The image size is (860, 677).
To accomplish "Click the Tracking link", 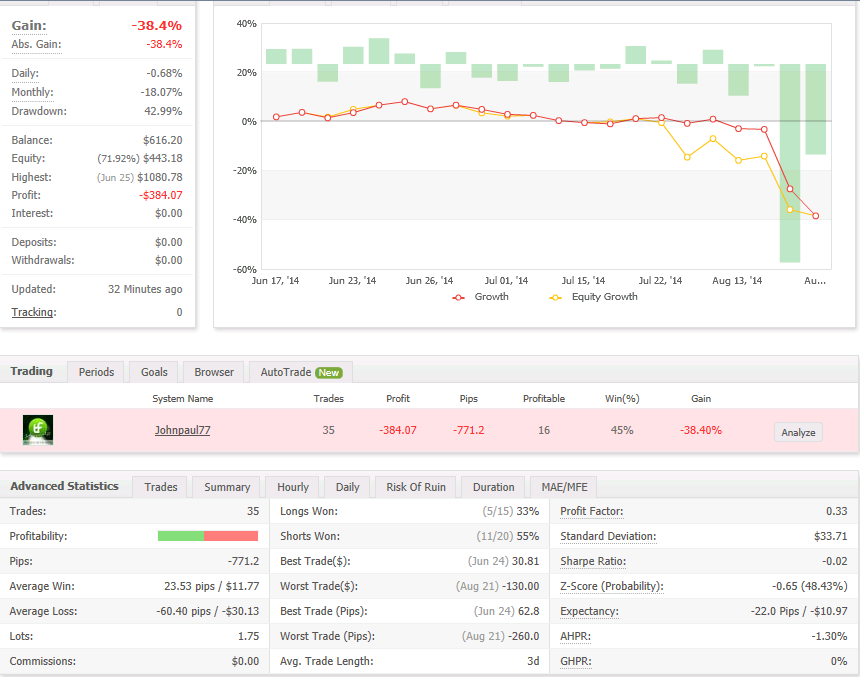I will 33,312.
